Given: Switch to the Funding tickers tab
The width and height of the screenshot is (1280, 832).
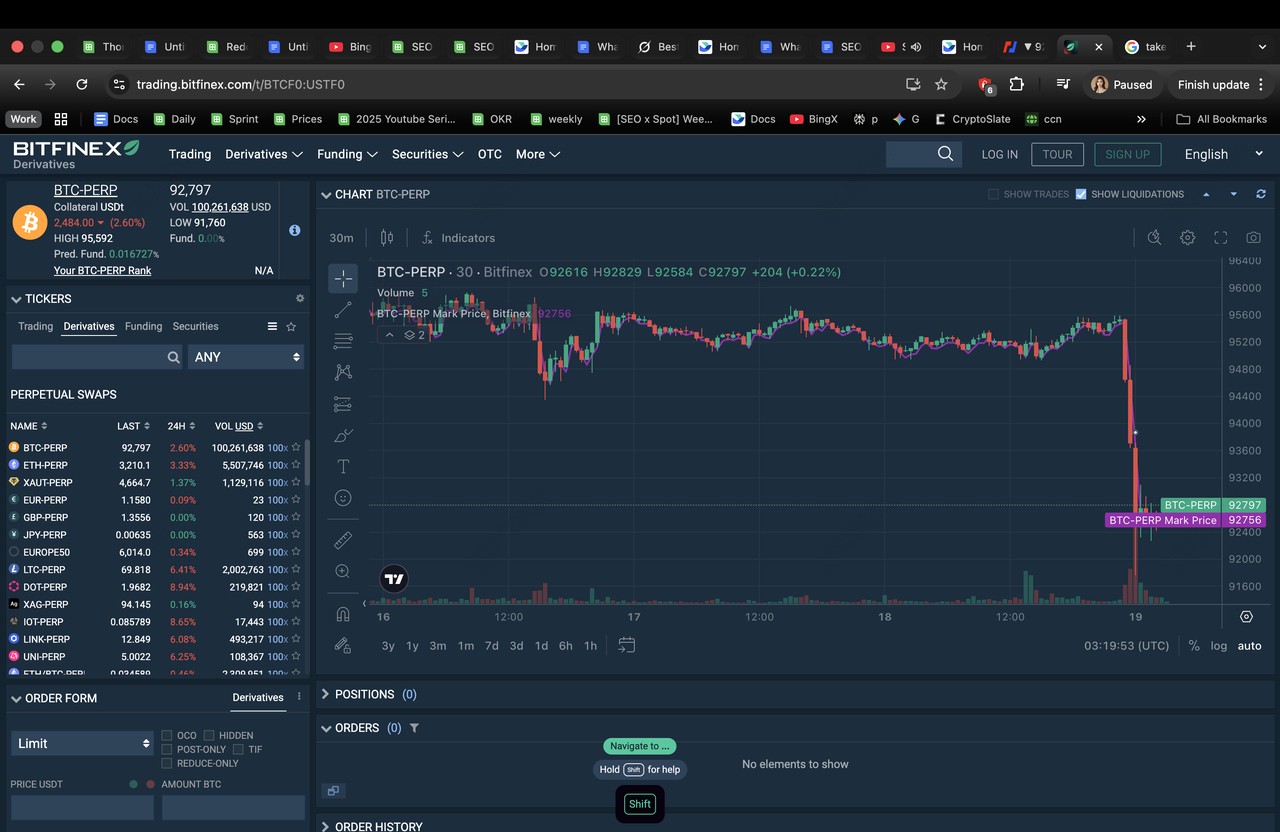Looking at the screenshot, I should pyautogui.click(x=143, y=326).
